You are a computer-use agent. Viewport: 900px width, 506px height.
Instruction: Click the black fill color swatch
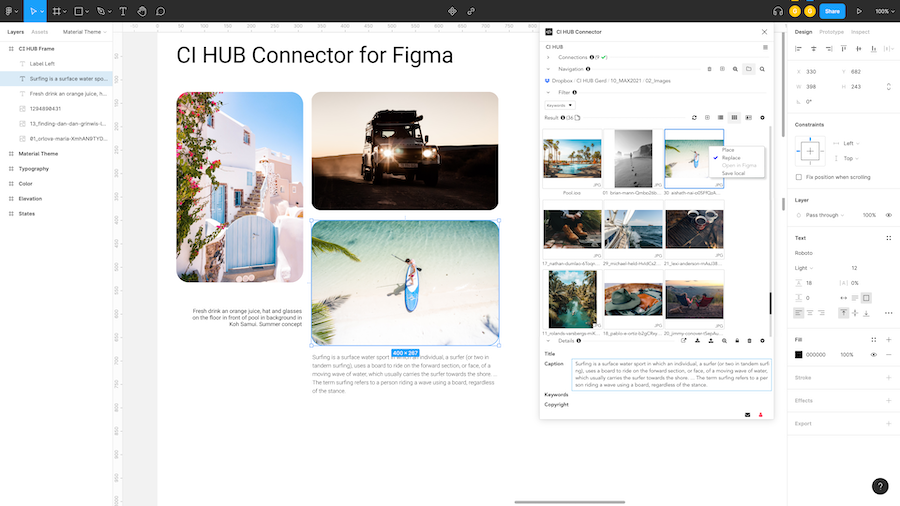tap(799, 354)
